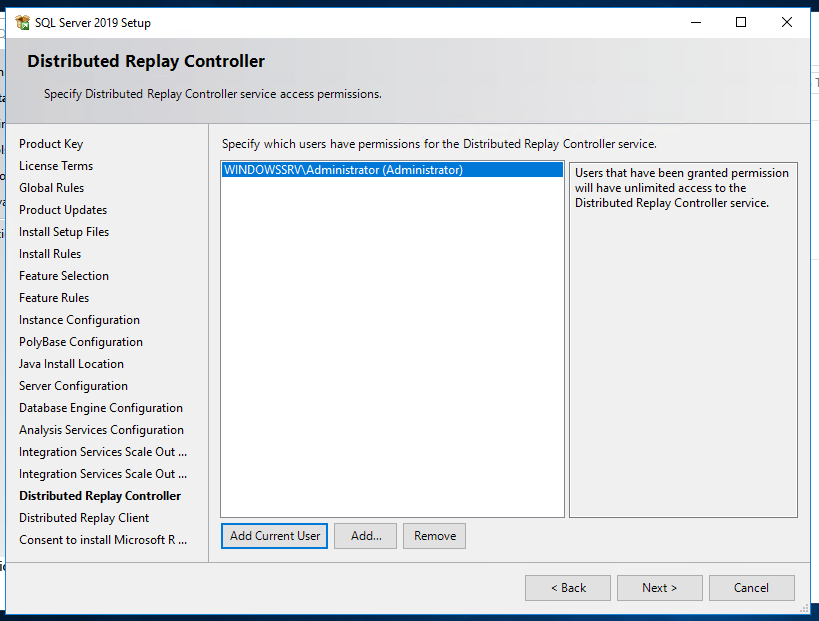Click the permissions description text box
This screenshot has height=621, width=819.
click(x=683, y=339)
